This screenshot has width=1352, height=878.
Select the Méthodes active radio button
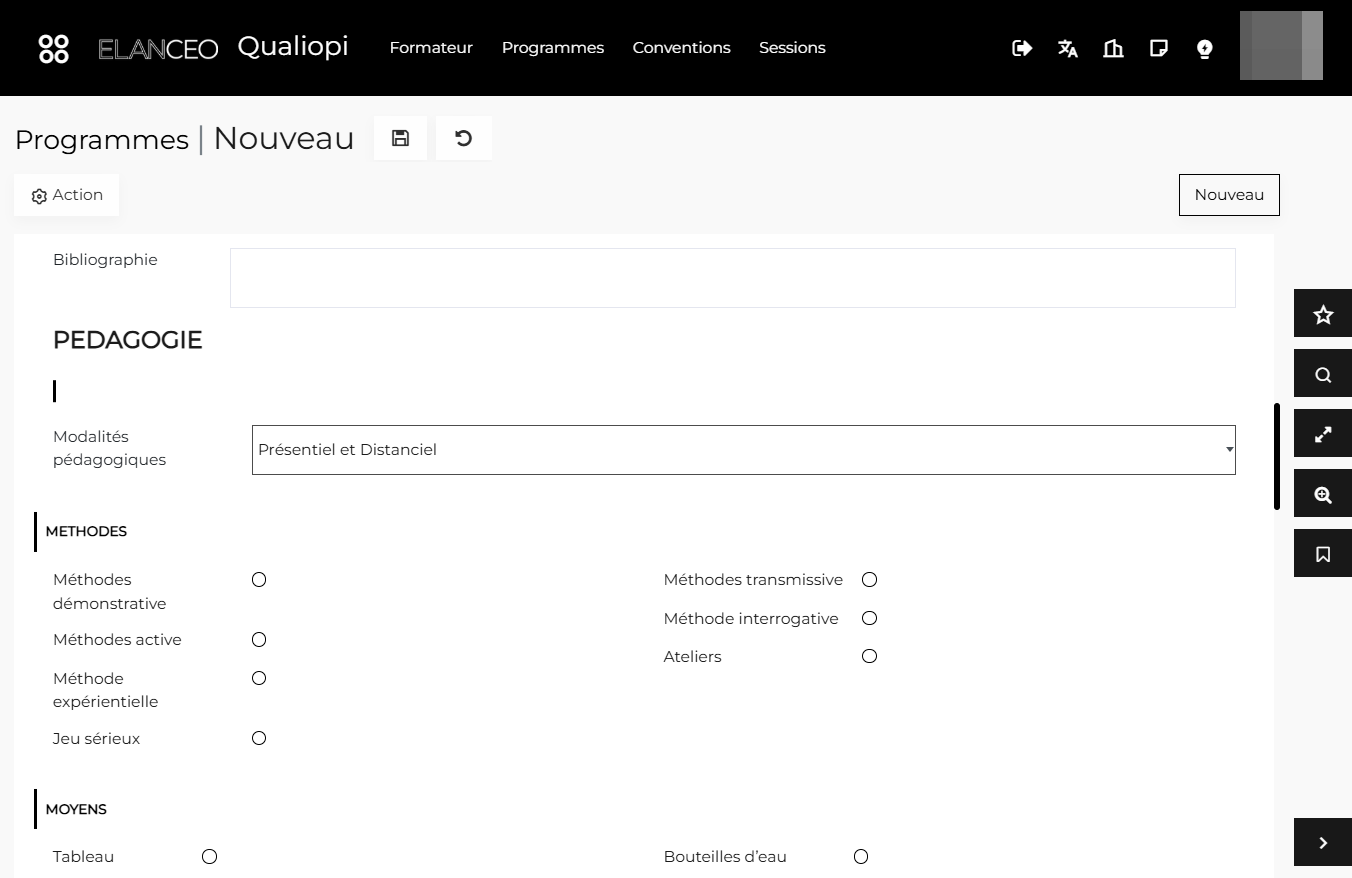click(259, 639)
